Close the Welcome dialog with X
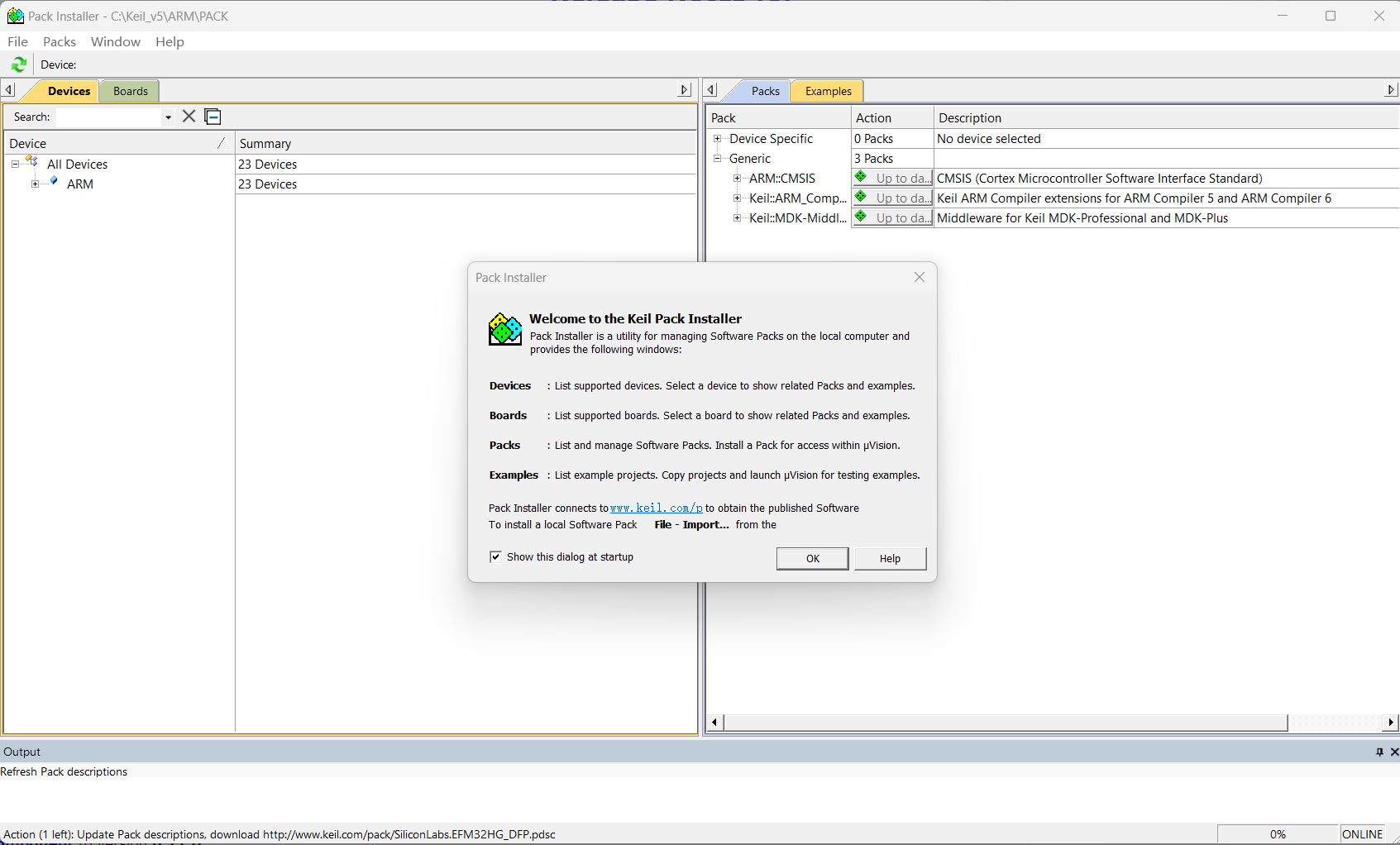This screenshot has height=845, width=1400. click(920, 278)
